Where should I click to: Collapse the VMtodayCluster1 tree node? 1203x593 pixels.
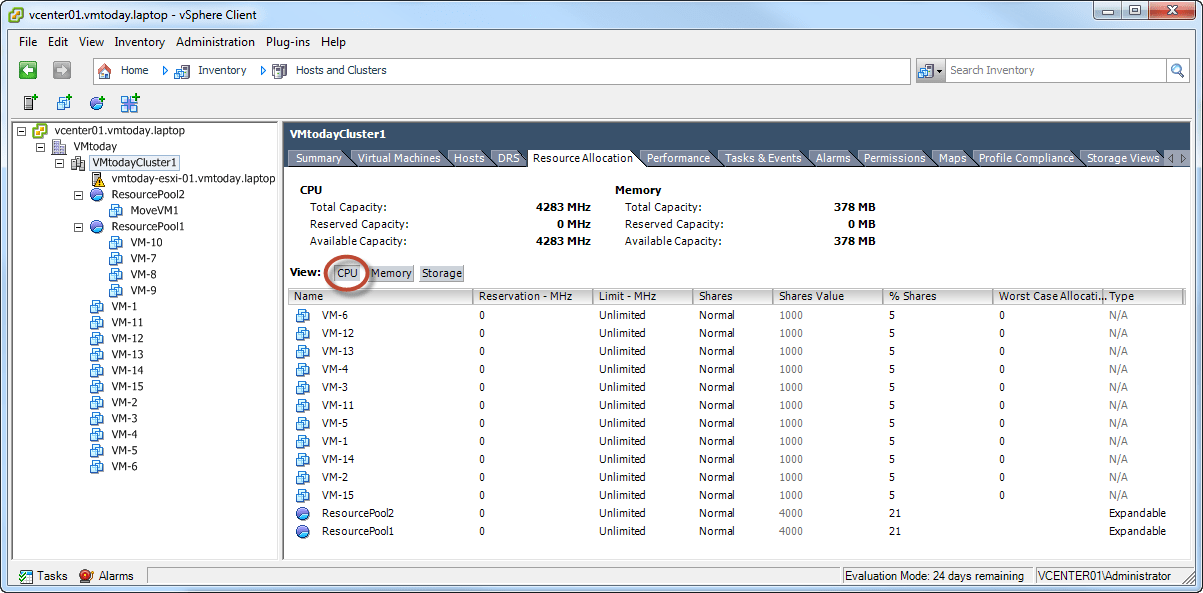tap(59, 163)
